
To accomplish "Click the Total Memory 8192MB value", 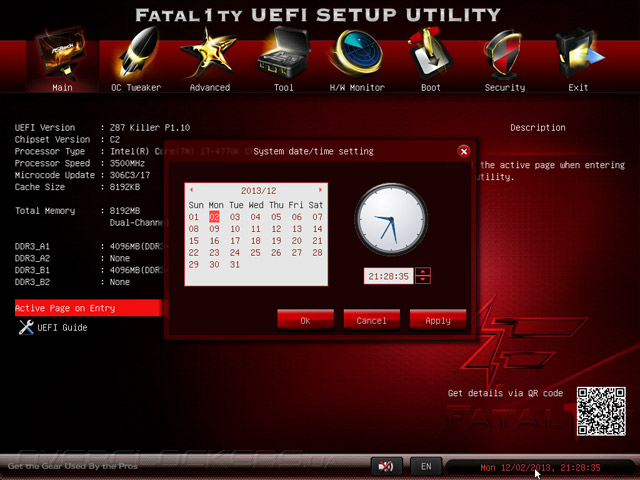I will pyautogui.click(x=125, y=211).
